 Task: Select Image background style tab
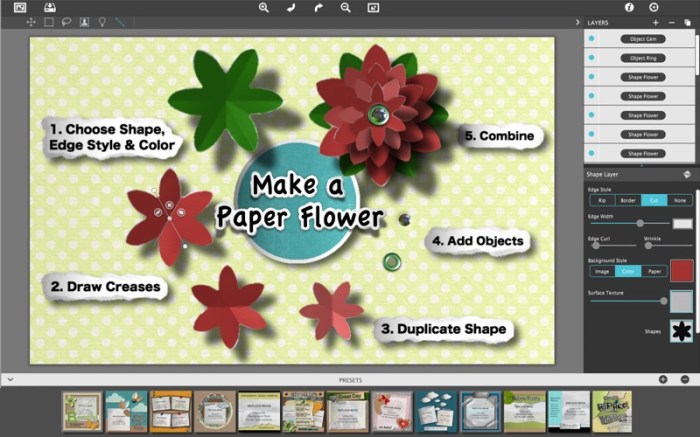602,270
